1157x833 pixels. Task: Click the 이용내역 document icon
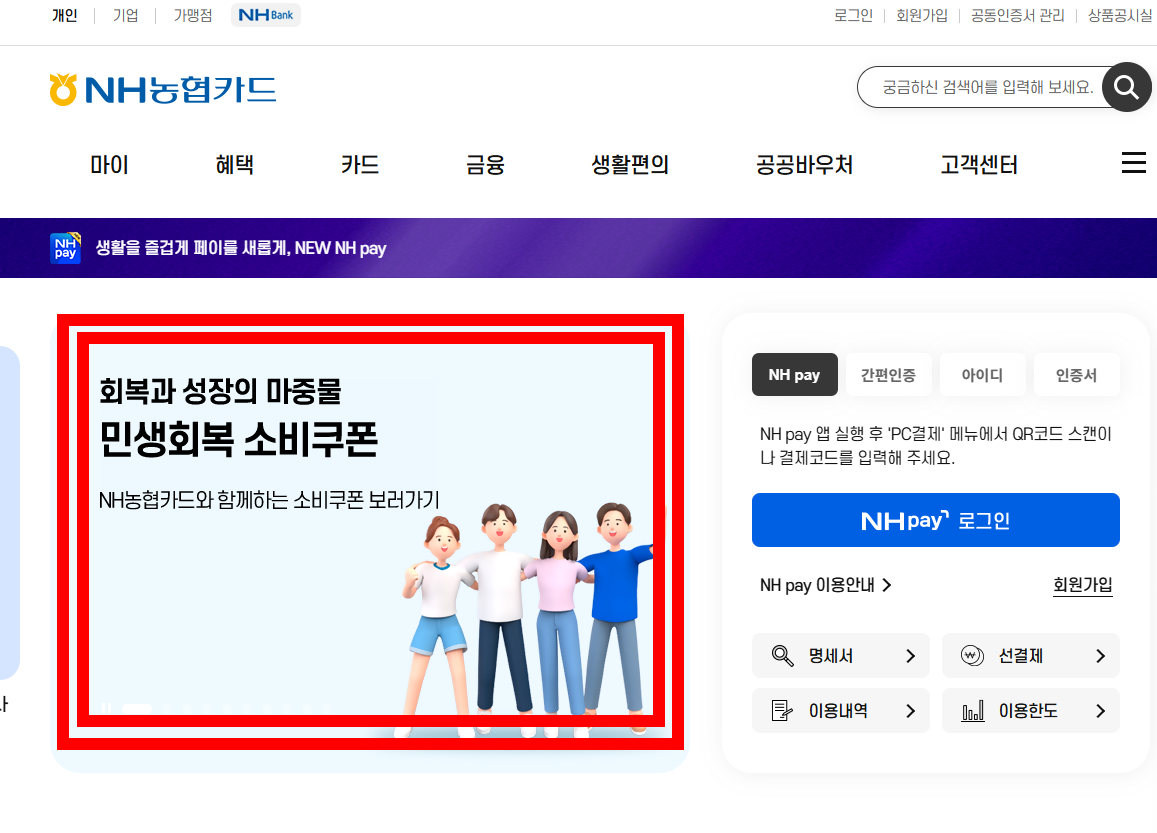click(781, 711)
